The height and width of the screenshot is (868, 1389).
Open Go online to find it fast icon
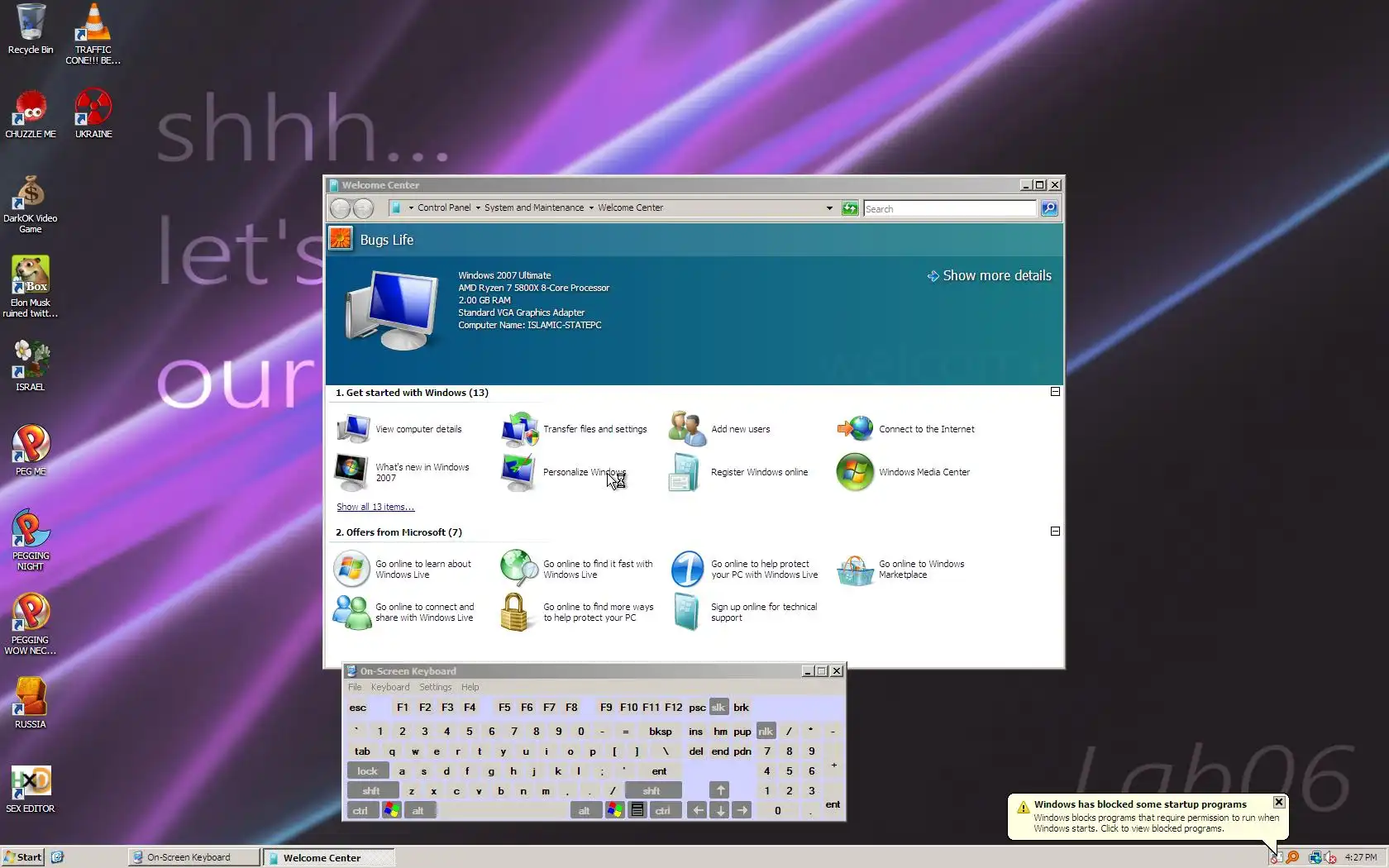point(519,569)
